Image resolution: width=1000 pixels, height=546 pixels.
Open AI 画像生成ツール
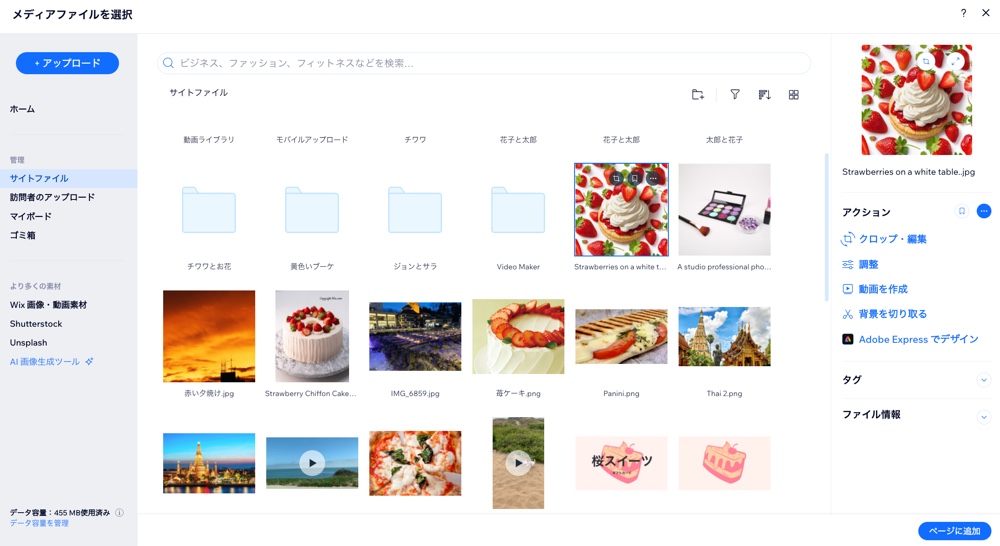click(x=51, y=362)
